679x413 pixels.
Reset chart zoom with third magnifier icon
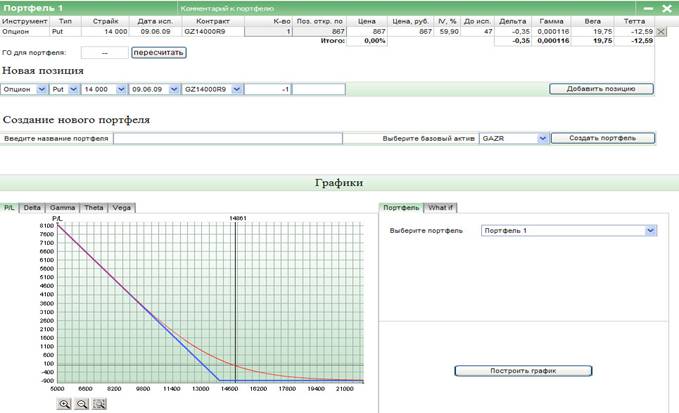click(x=100, y=404)
